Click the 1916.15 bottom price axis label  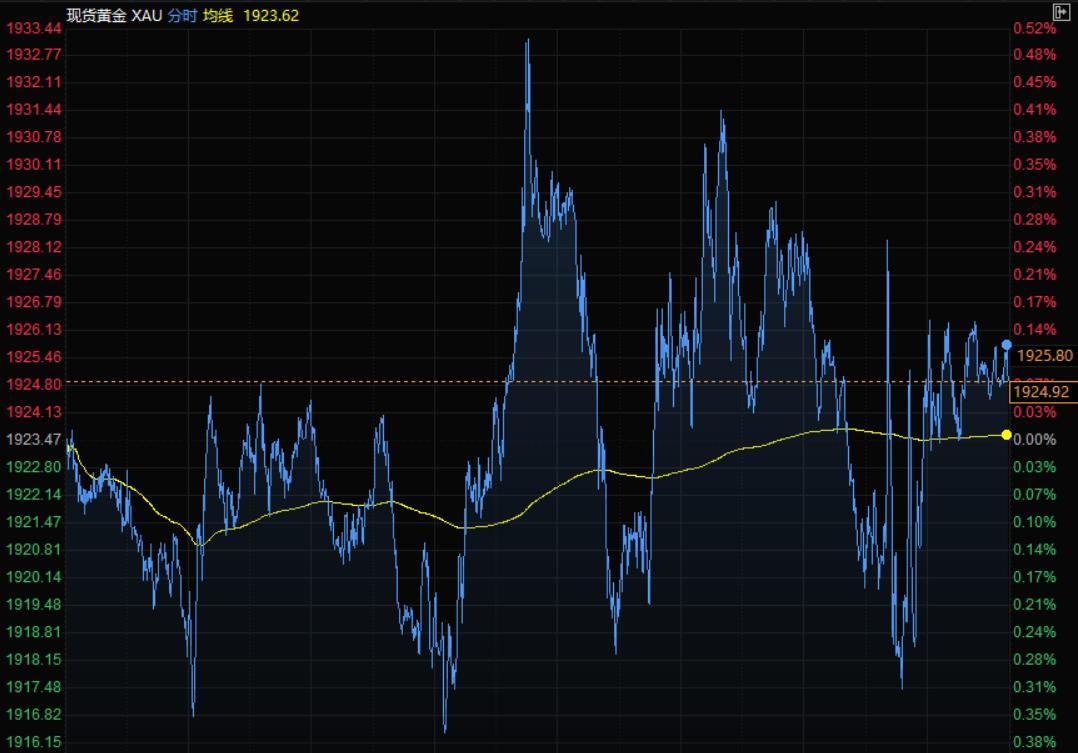point(34,742)
